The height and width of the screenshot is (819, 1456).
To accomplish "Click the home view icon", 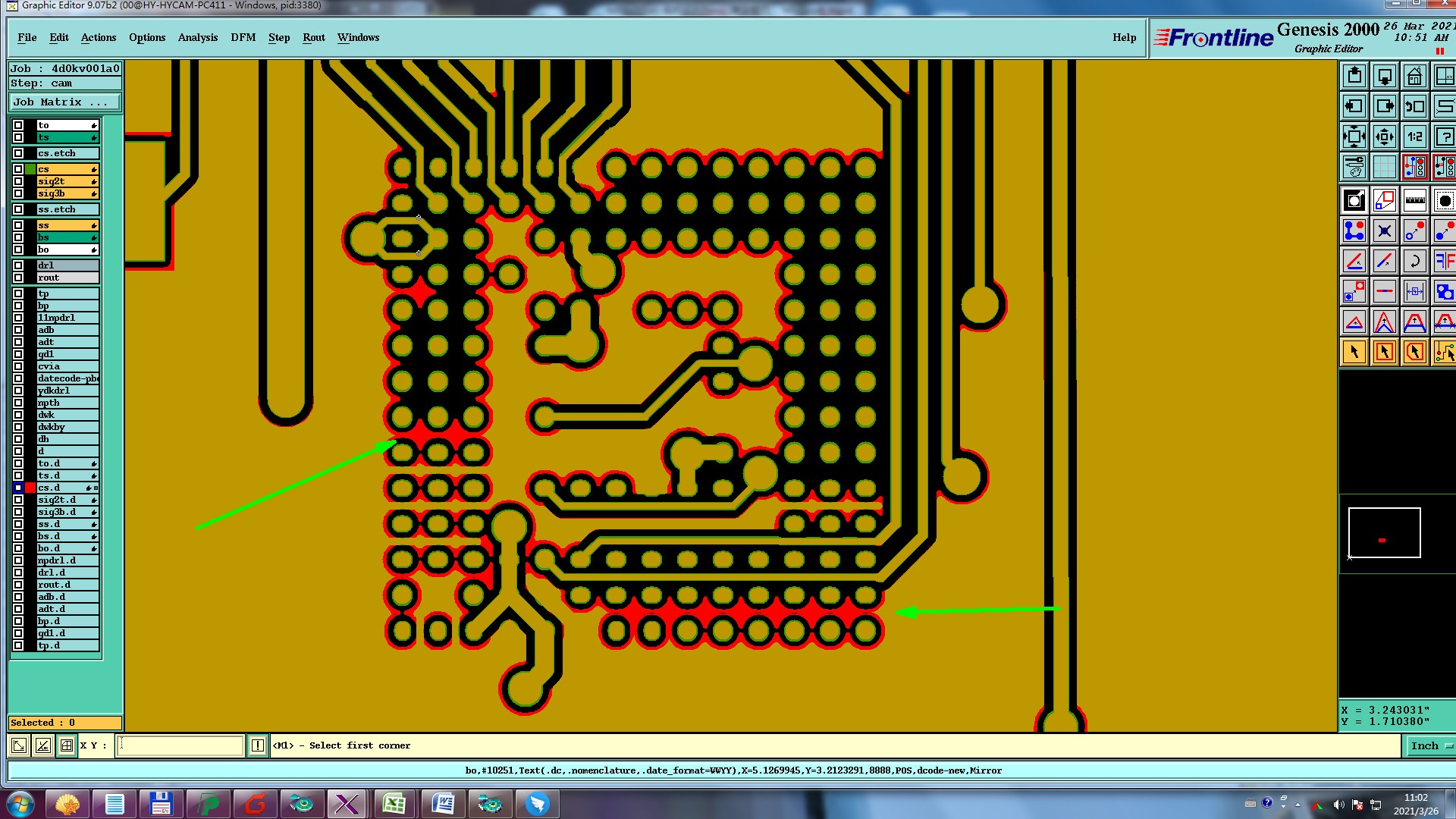I will [1414, 76].
